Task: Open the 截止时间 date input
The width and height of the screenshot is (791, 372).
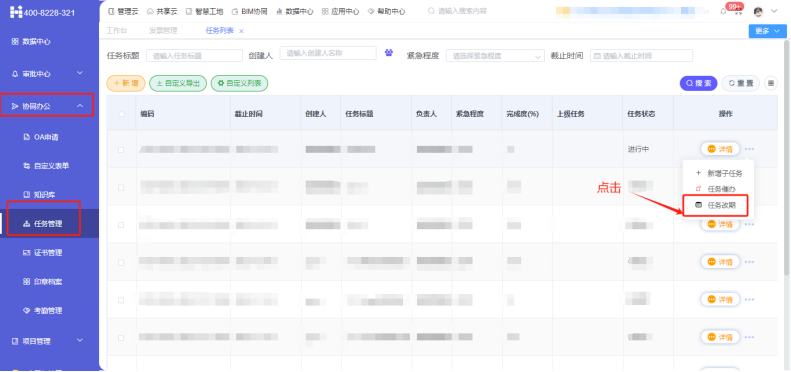Action: [641, 56]
